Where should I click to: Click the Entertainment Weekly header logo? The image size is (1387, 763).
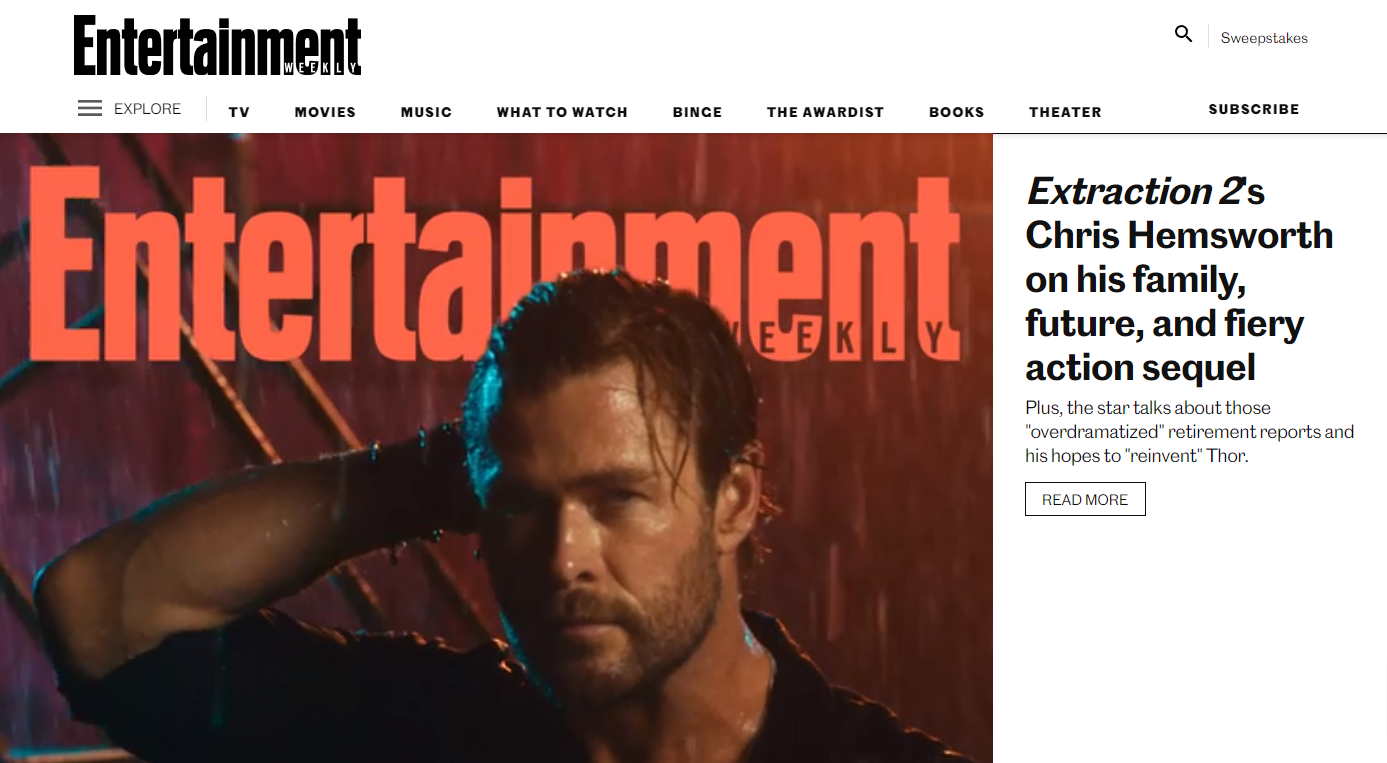tap(217, 45)
